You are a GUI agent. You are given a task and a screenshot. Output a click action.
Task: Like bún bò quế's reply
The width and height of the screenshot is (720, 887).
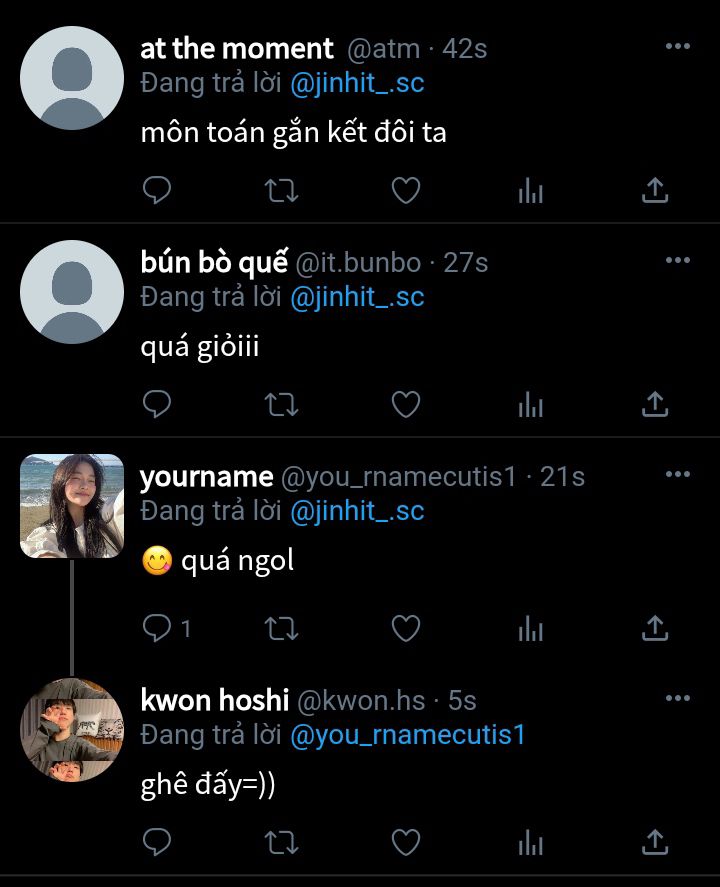coord(405,404)
